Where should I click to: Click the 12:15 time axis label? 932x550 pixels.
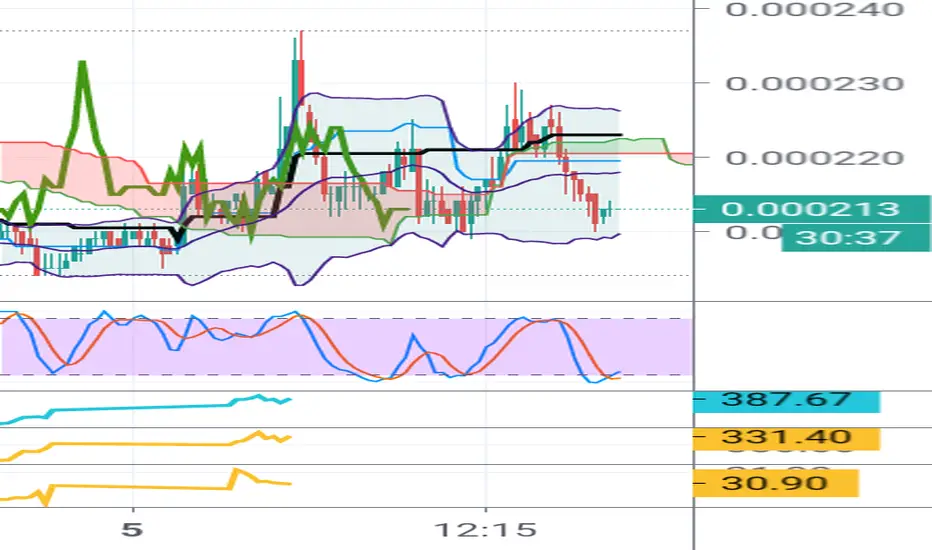point(486,529)
